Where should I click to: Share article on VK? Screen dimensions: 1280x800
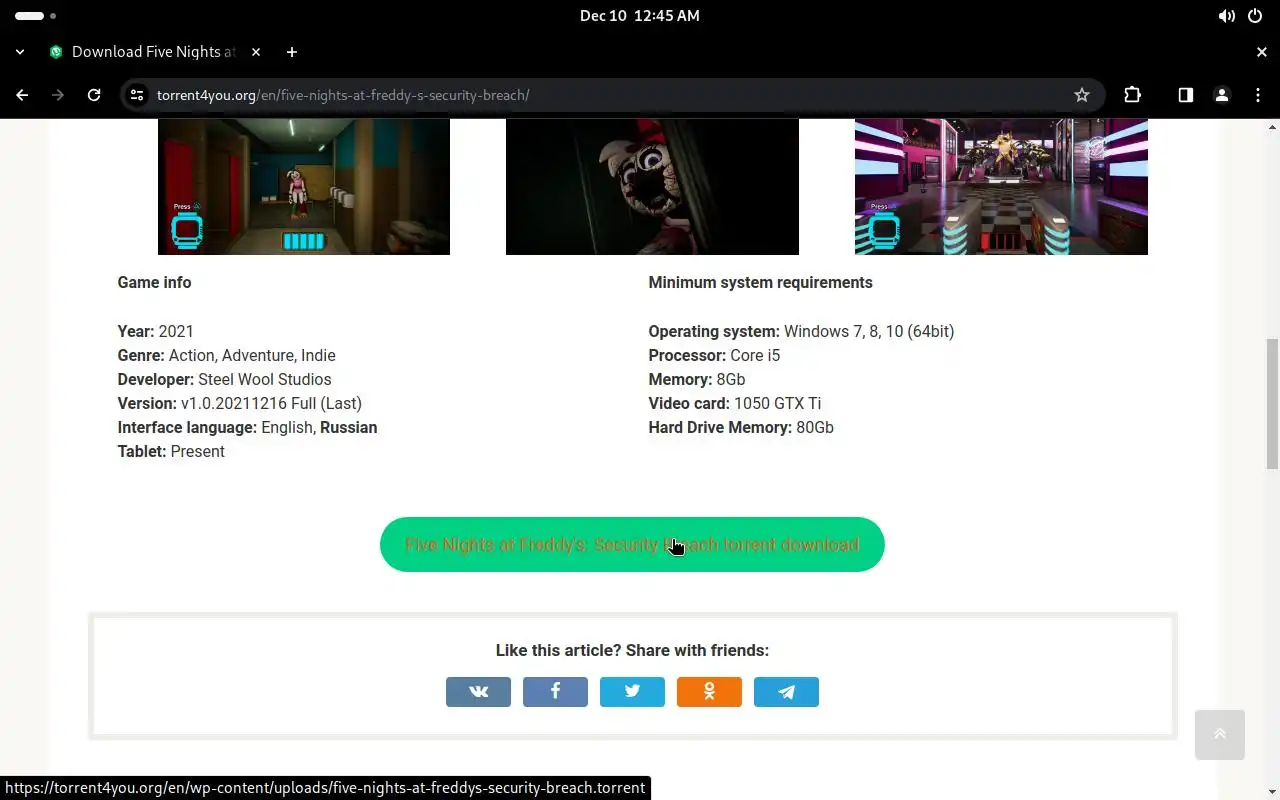click(478, 692)
